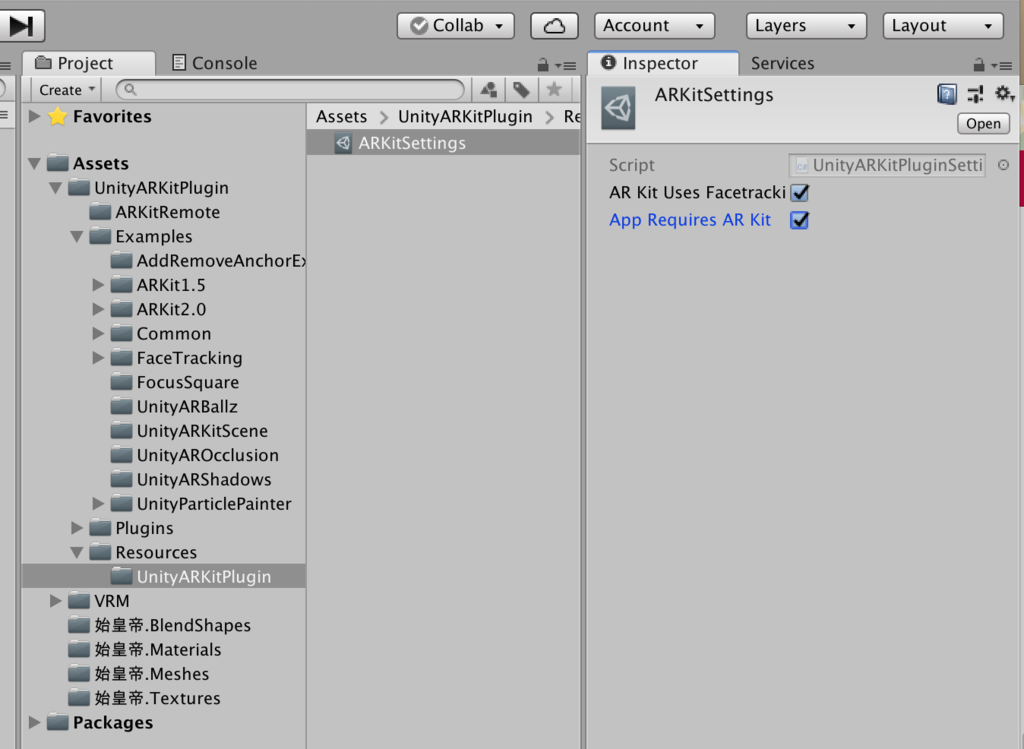Viewport: 1024px width, 749px height.
Task: Click the Search by Label tag icon
Action: pyautogui.click(x=521, y=89)
